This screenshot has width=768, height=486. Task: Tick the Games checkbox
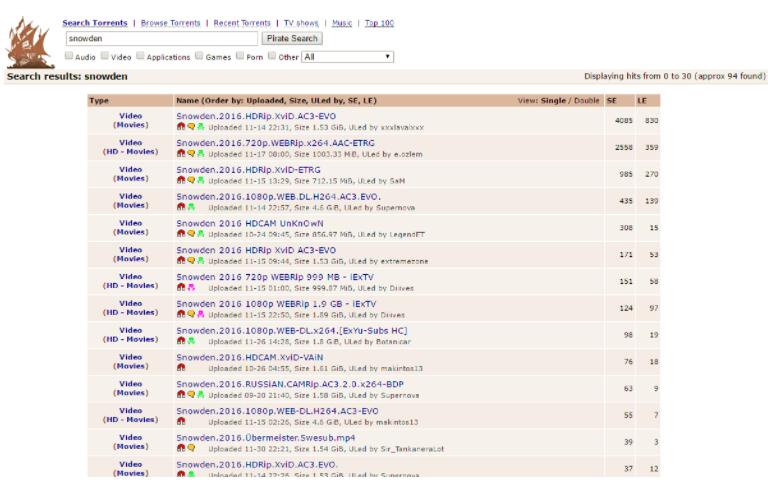pyautogui.click(x=199, y=56)
